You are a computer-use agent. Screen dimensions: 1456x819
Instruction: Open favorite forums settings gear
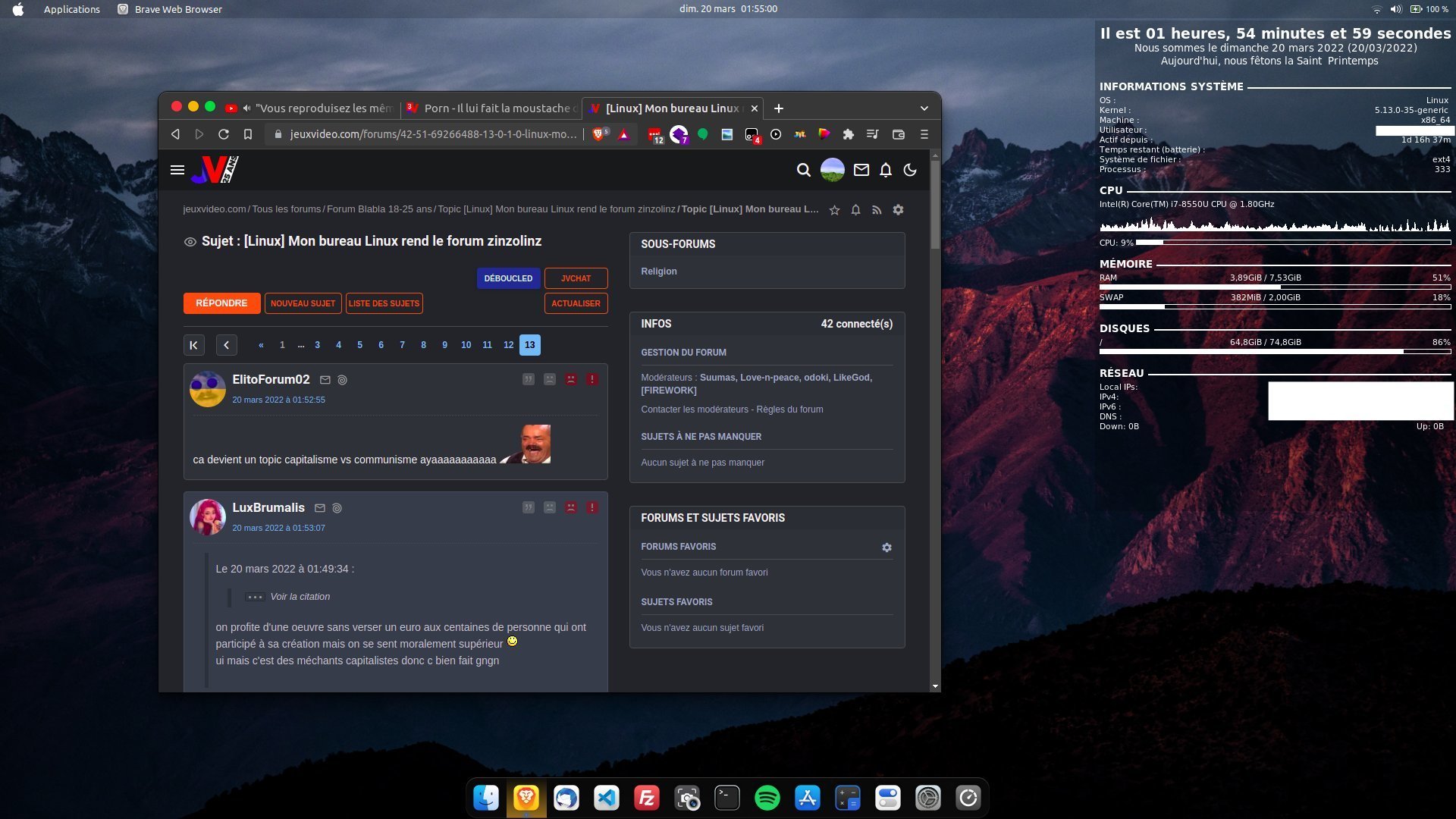[x=886, y=548]
